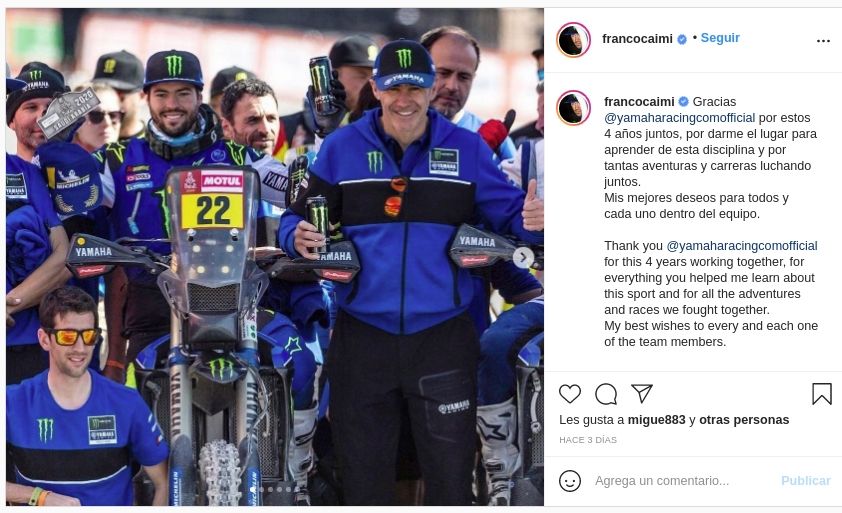Image resolution: width=842 pixels, height=513 pixels.
Task: Share post via the paper plane icon
Action: (x=642, y=393)
